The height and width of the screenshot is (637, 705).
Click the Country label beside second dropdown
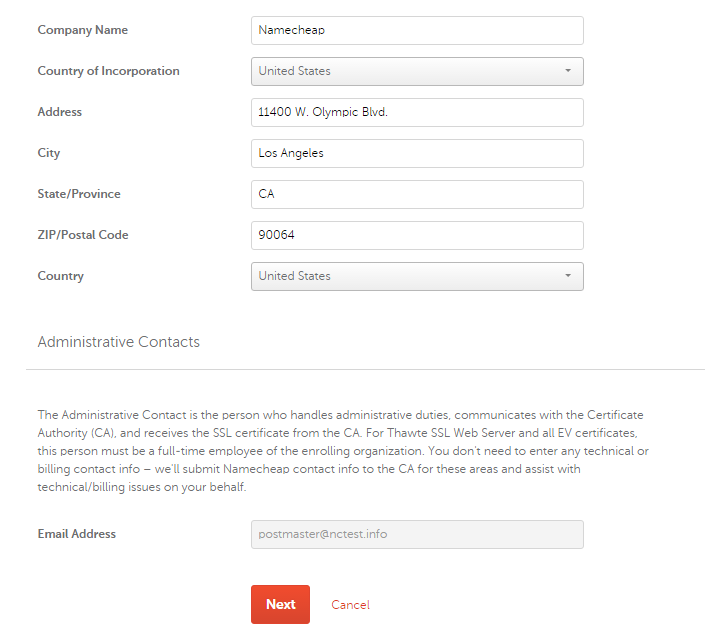point(61,276)
